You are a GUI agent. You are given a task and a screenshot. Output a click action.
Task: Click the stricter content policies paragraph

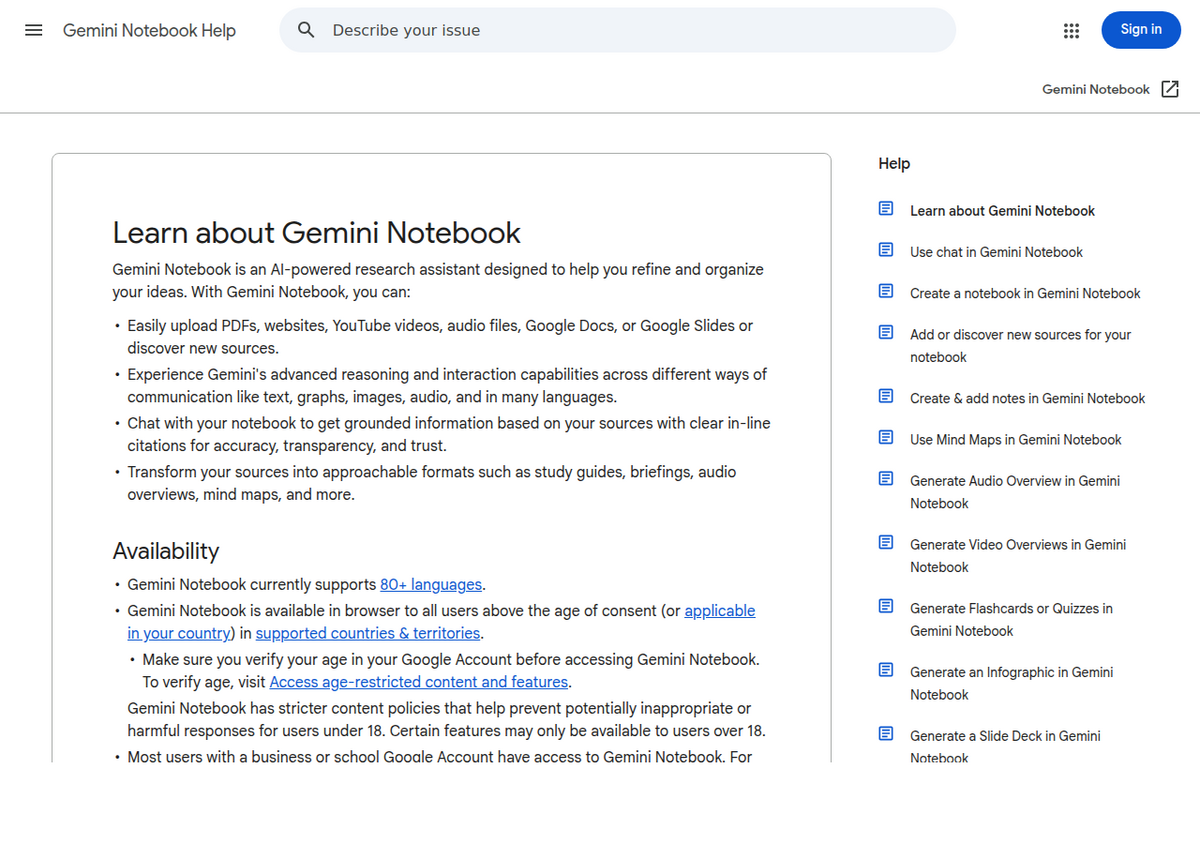click(x=446, y=719)
